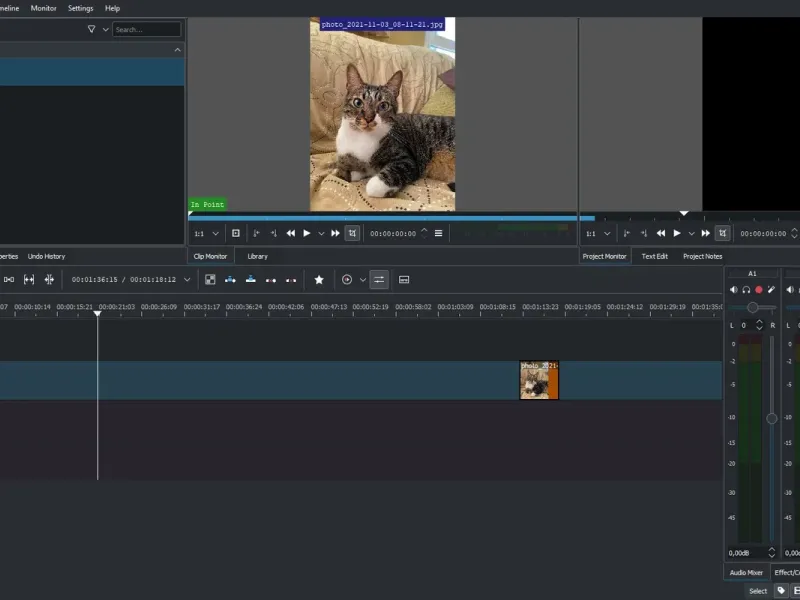Switch to the Project Notes tab

[x=703, y=256]
